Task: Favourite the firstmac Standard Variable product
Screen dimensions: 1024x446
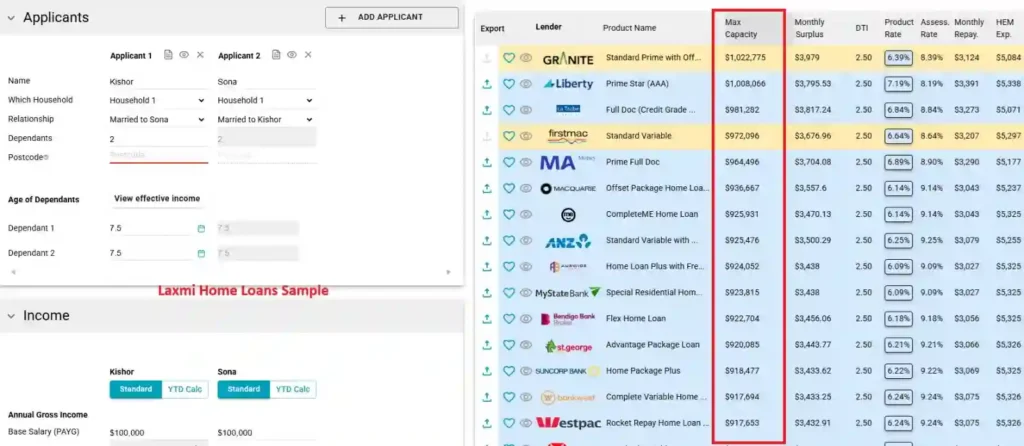Action: click(x=509, y=136)
